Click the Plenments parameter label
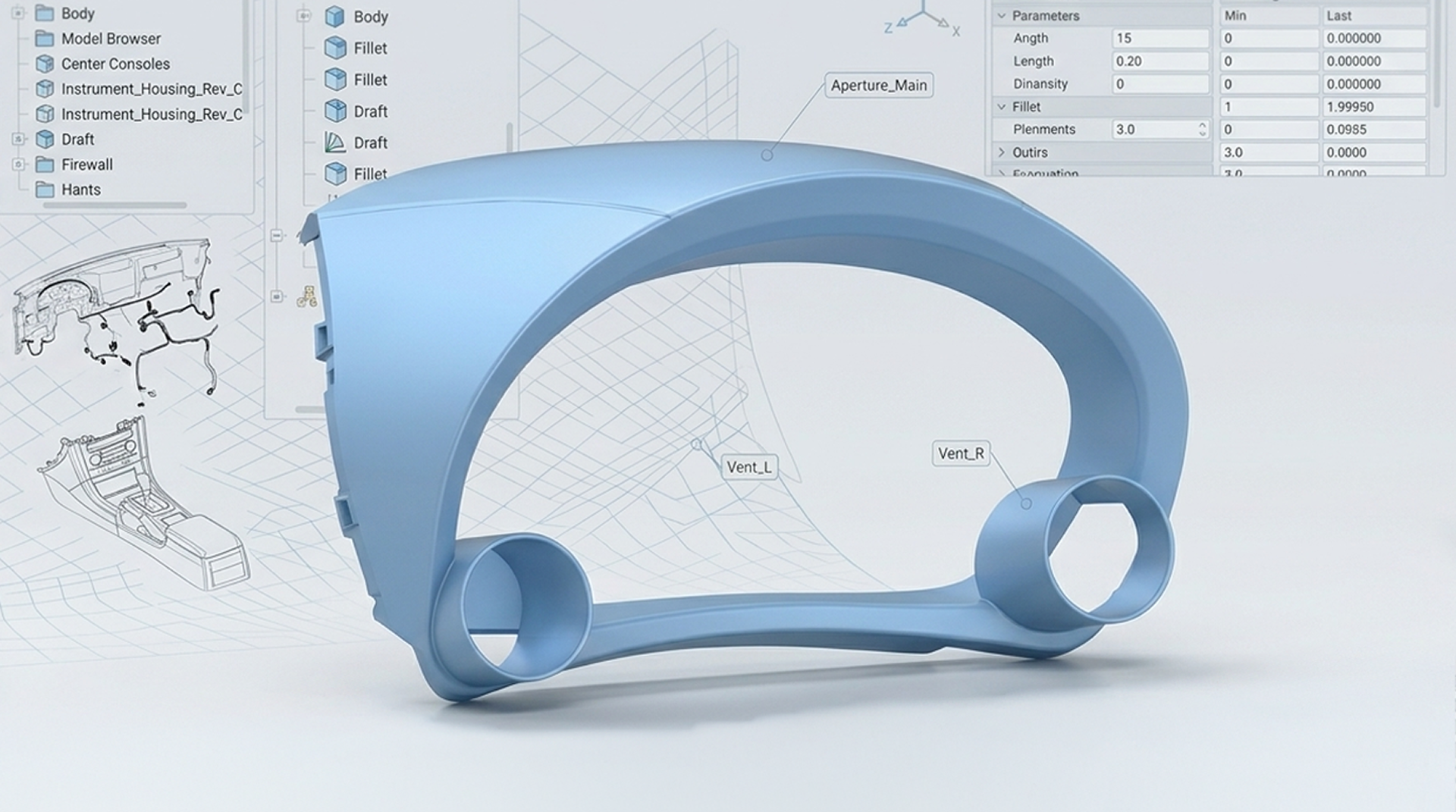This screenshot has width=1456, height=812. click(1044, 130)
